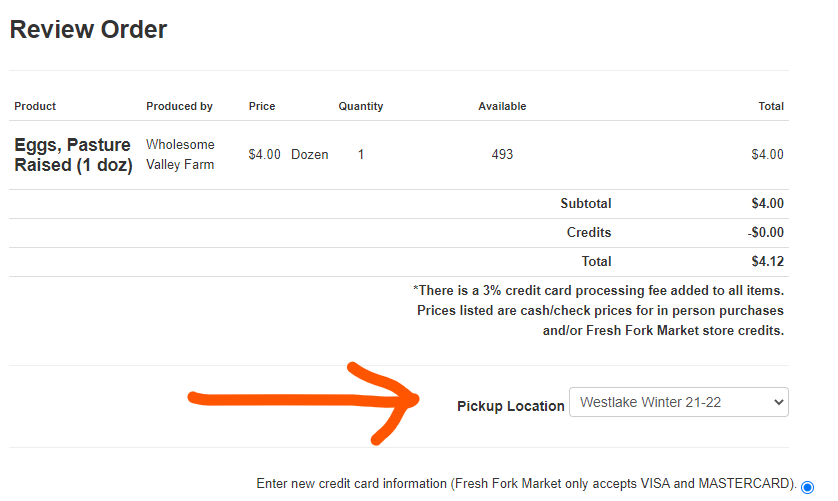Viewport: 838px width, 501px height.
Task: Click the quantity value 1 for eggs
Action: point(361,155)
